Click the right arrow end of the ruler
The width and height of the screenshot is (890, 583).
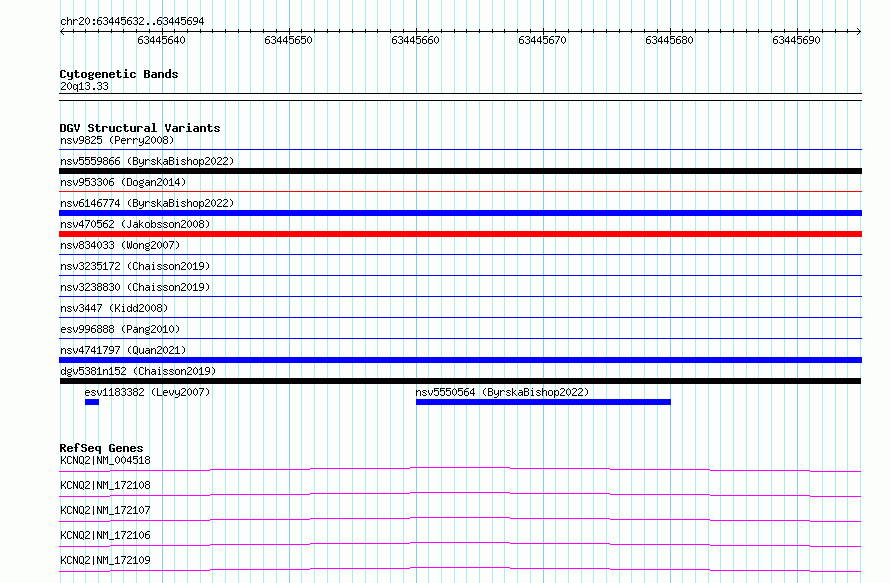pyautogui.click(x=859, y=31)
